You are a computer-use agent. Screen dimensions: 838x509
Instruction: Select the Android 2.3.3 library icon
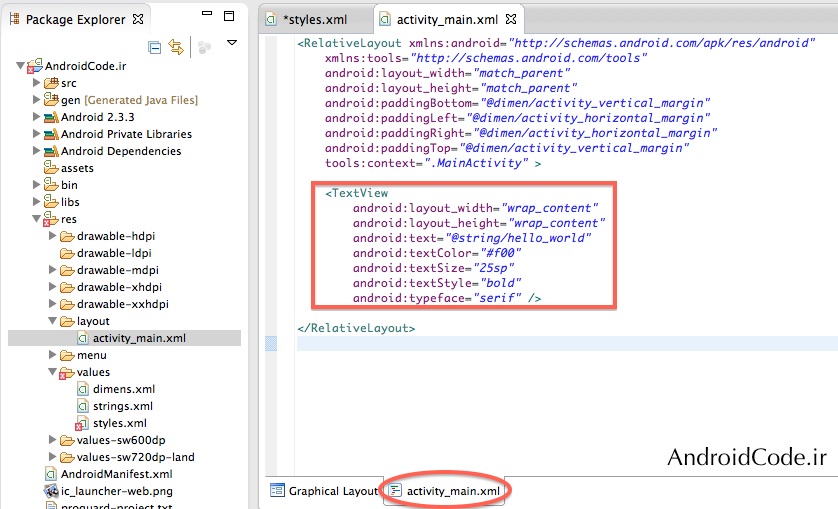coord(51,117)
